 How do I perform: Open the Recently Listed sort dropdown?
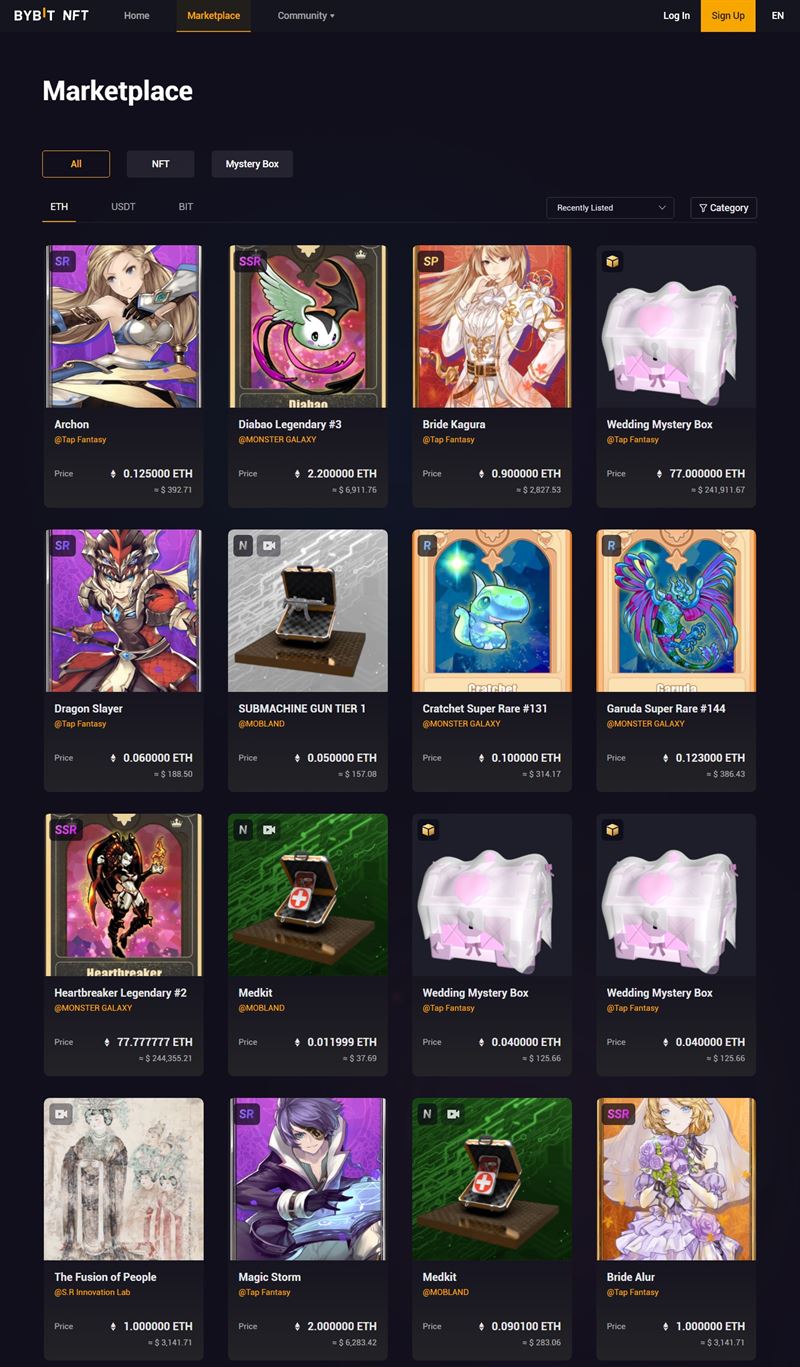coord(610,207)
